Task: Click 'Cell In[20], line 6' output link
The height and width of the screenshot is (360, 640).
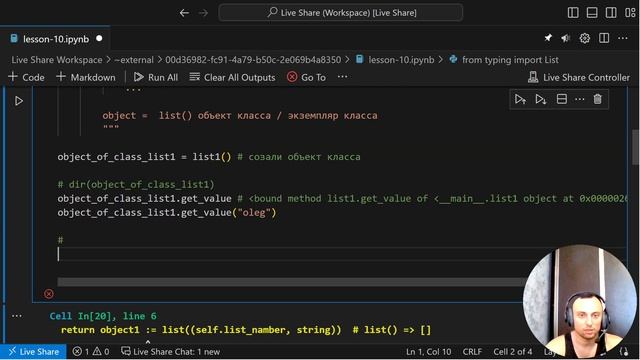Action: 103,316
